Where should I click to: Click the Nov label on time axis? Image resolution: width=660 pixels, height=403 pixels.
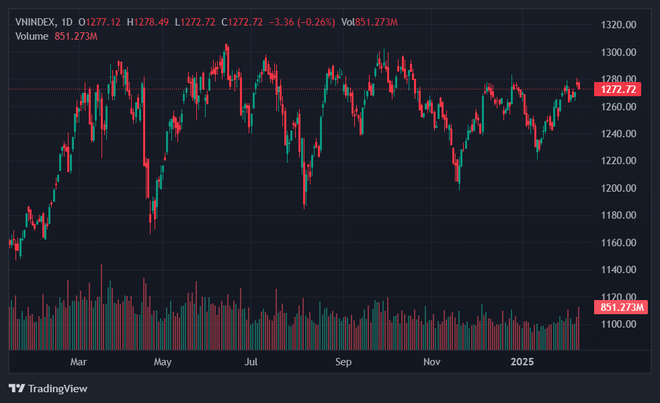pos(432,362)
